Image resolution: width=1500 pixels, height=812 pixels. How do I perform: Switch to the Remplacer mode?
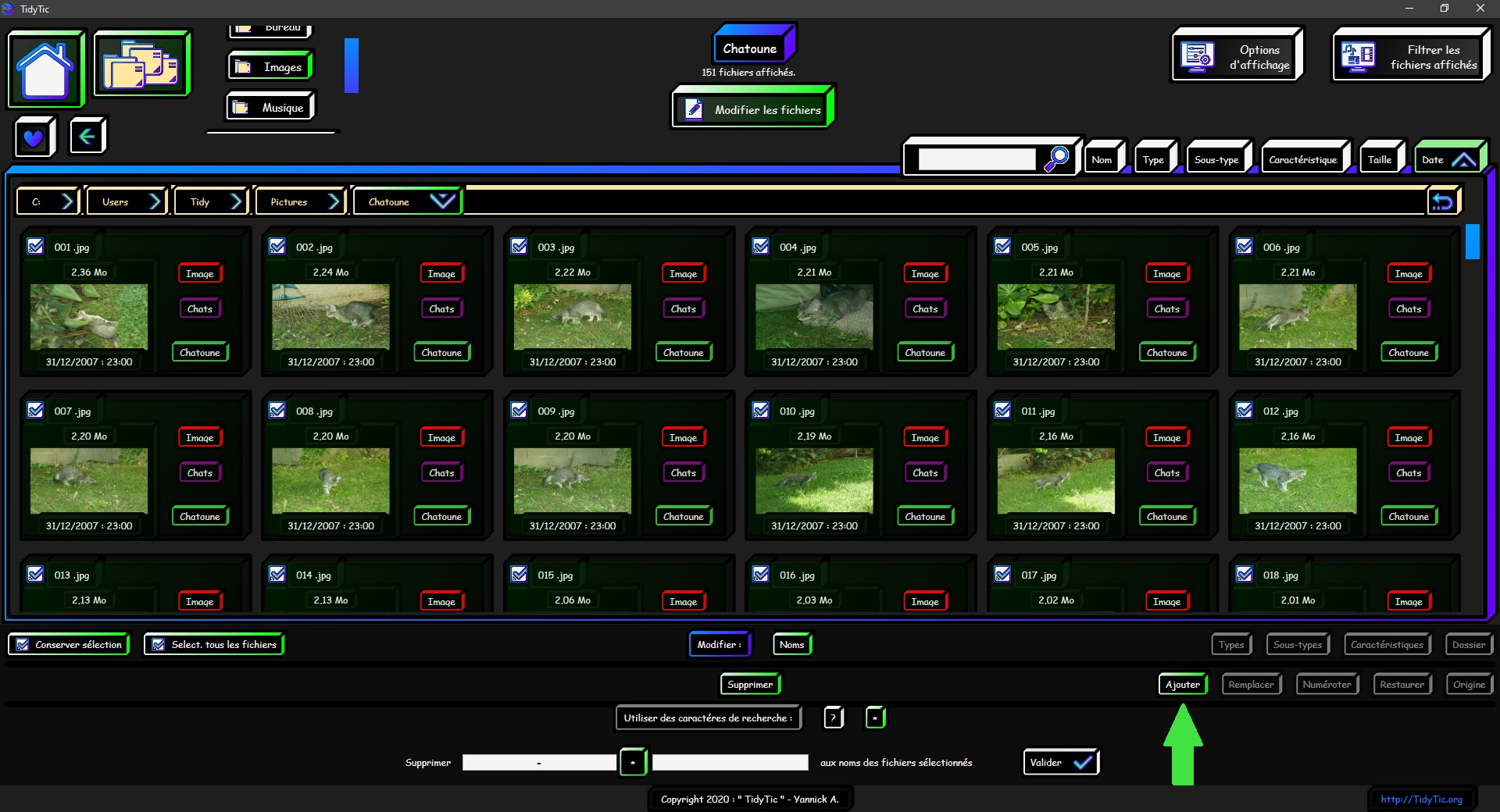(x=1250, y=685)
